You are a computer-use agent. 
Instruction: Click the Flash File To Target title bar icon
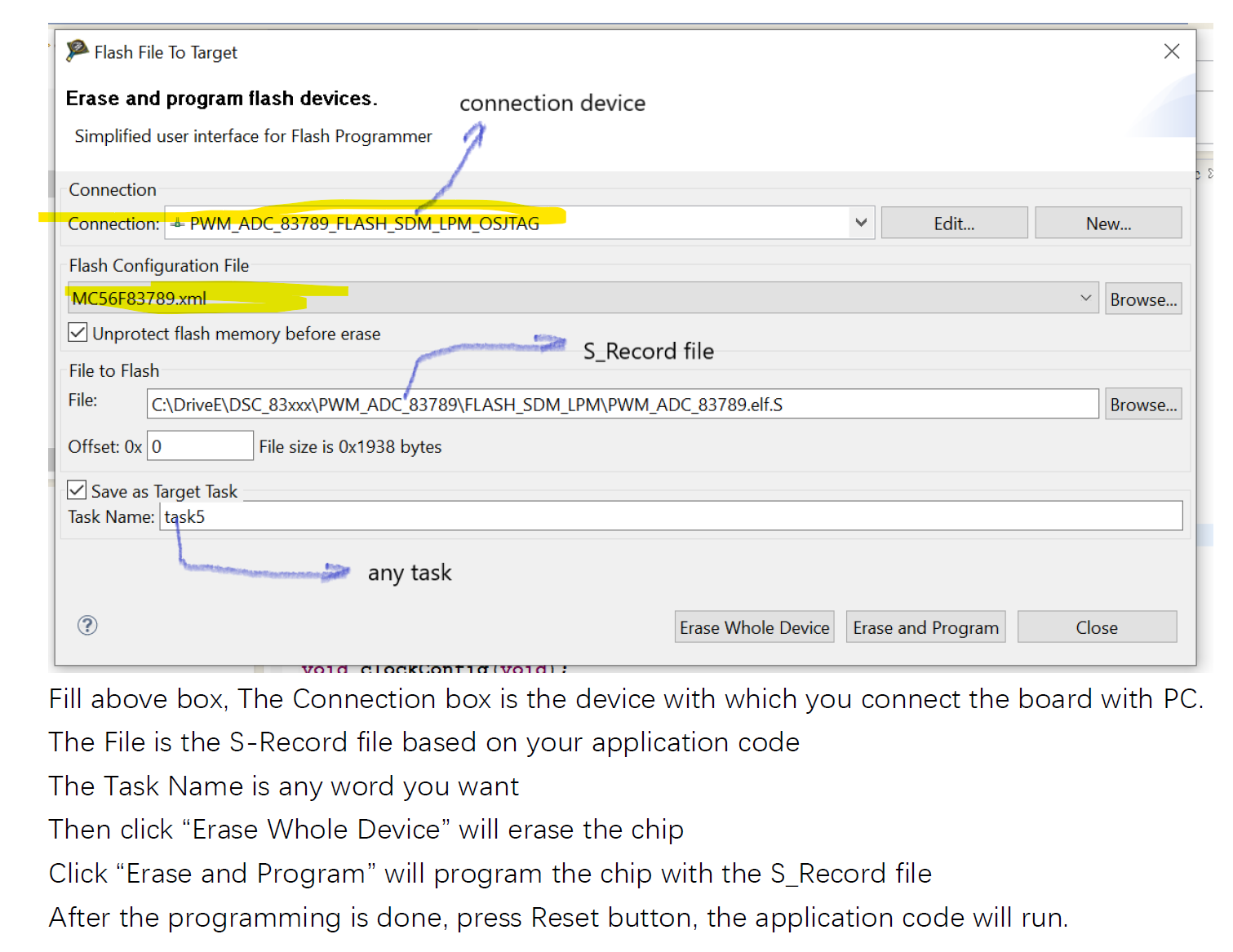(76, 51)
